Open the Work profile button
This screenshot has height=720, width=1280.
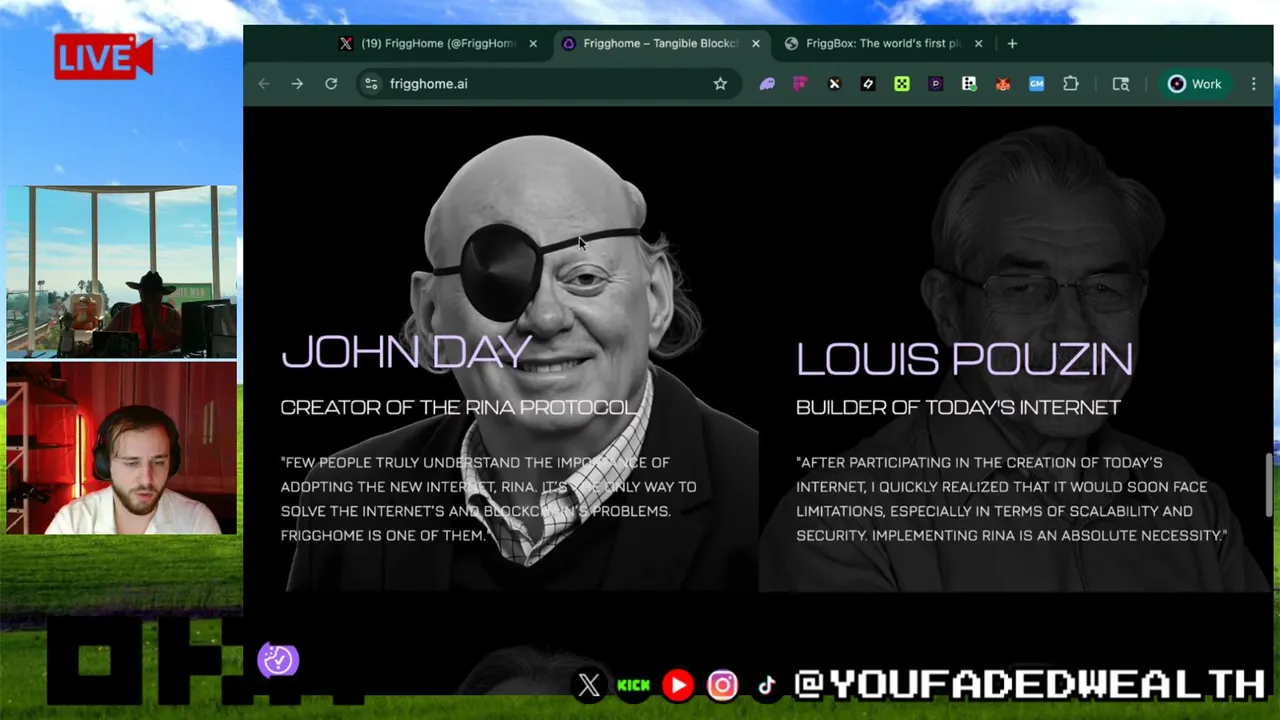(1196, 84)
